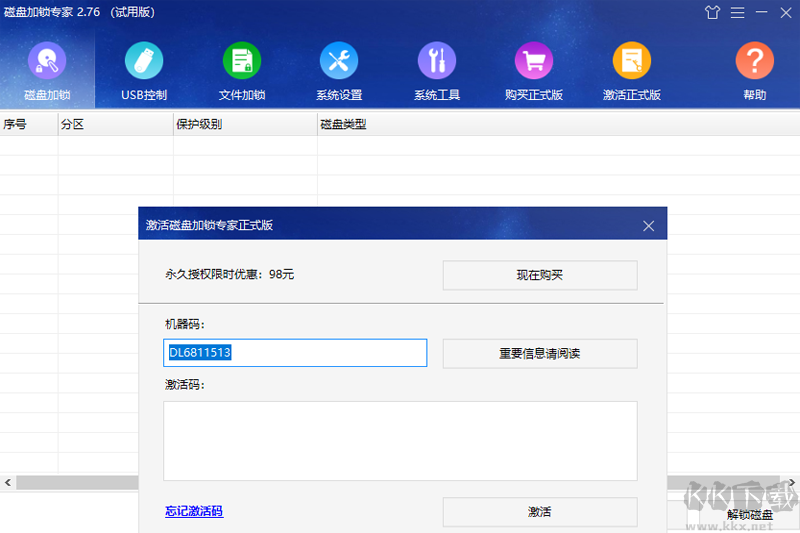Open the main menu hamburger icon
The height and width of the screenshot is (533, 800).
pyautogui.click(x=737, y=13)
